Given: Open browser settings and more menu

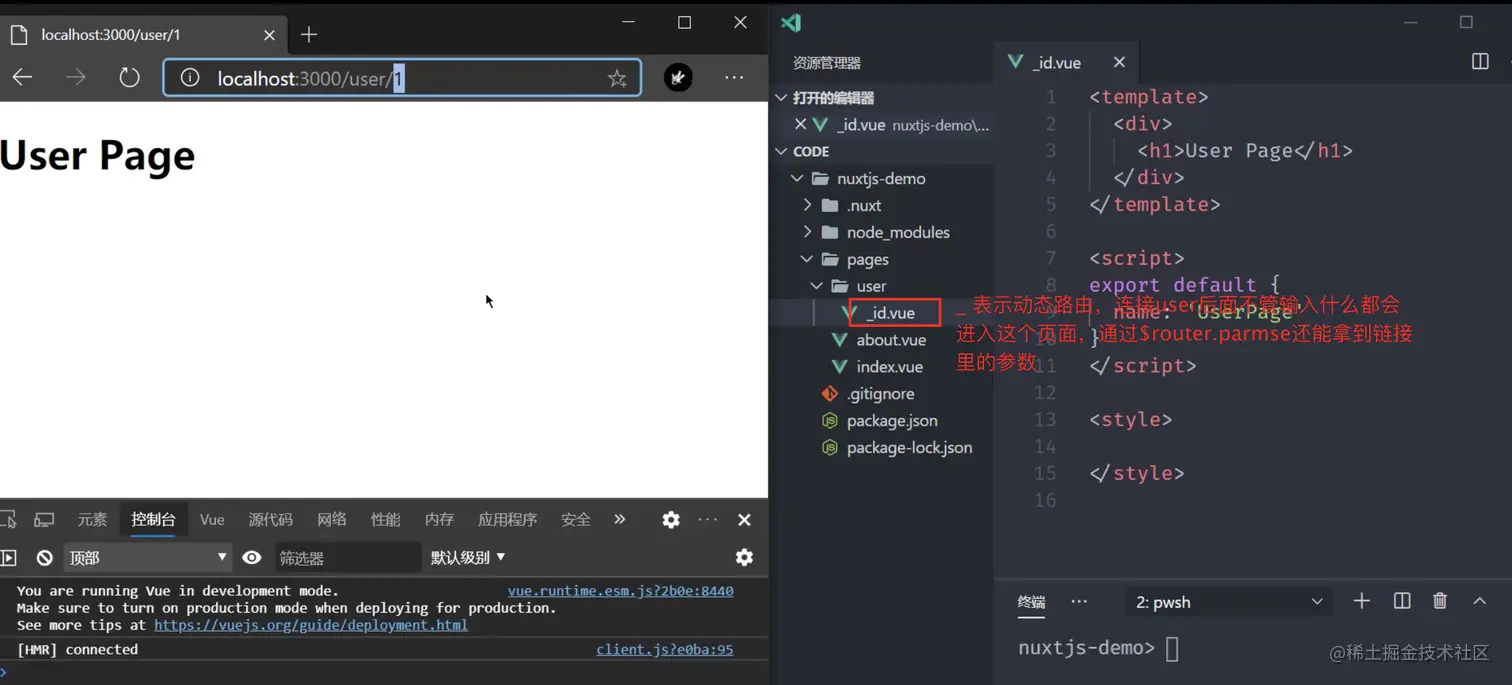Looking at the screenshot, I should point(734,77).
